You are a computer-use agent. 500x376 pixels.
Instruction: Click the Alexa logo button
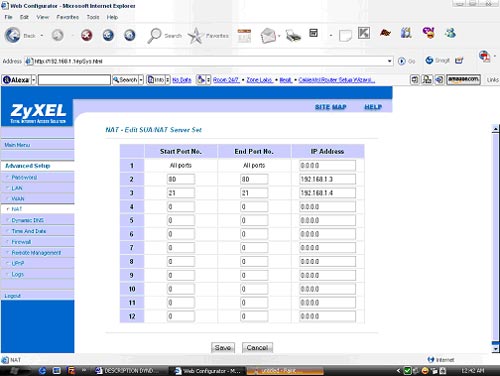pos(16,80)
